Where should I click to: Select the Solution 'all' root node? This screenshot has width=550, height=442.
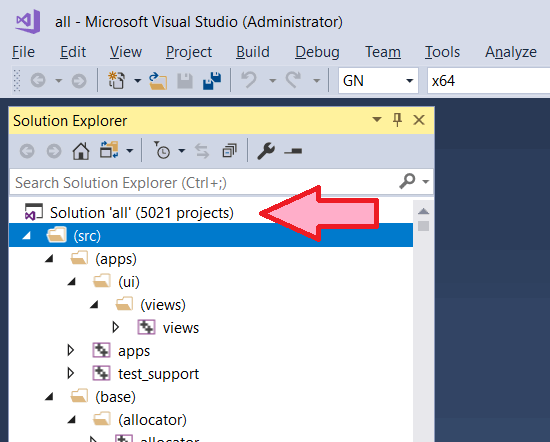(141, 213)
